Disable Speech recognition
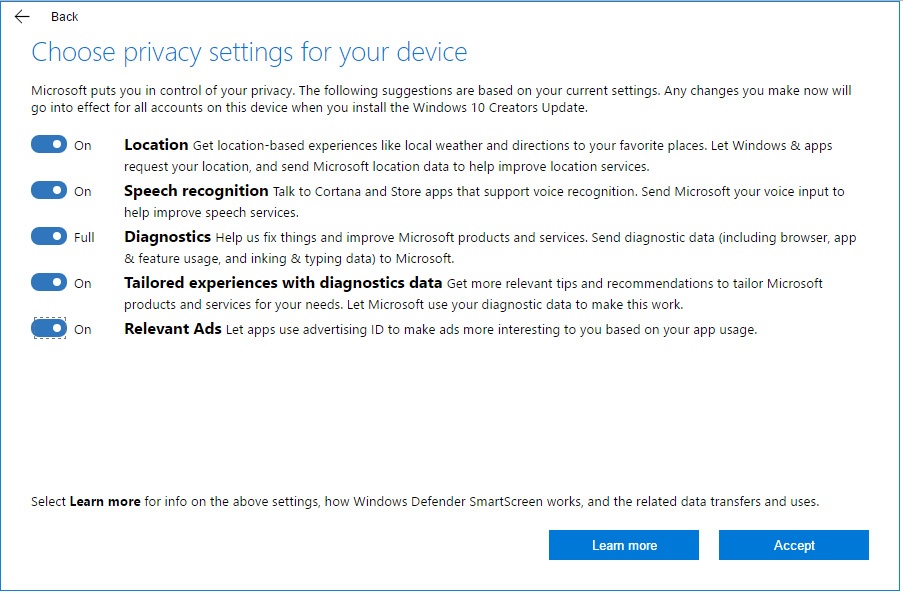Viewport: 903px width, 593px height. (47, 190)
